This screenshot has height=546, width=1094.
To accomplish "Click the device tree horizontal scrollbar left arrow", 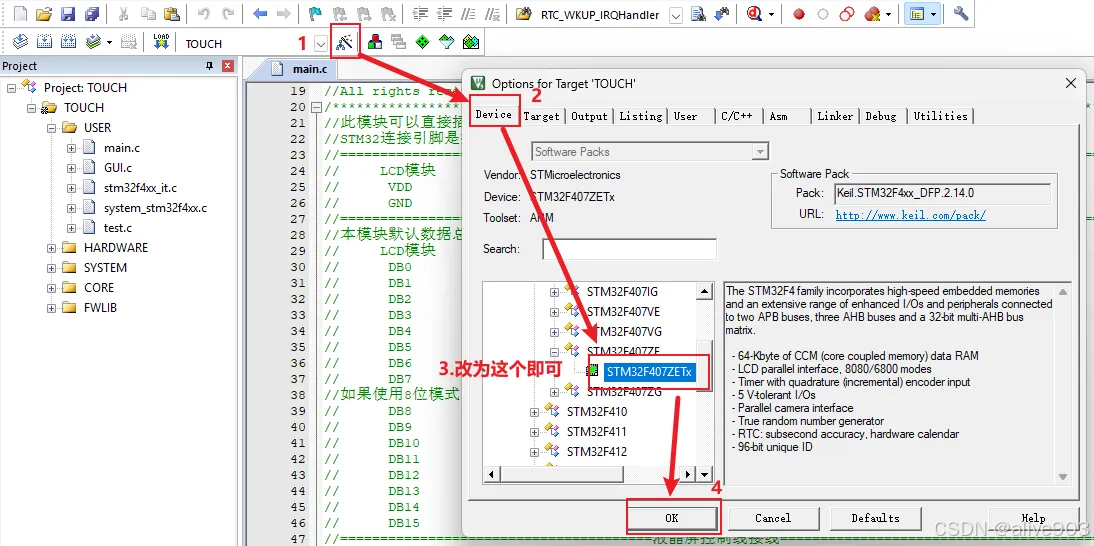I will tap(490, 474).
